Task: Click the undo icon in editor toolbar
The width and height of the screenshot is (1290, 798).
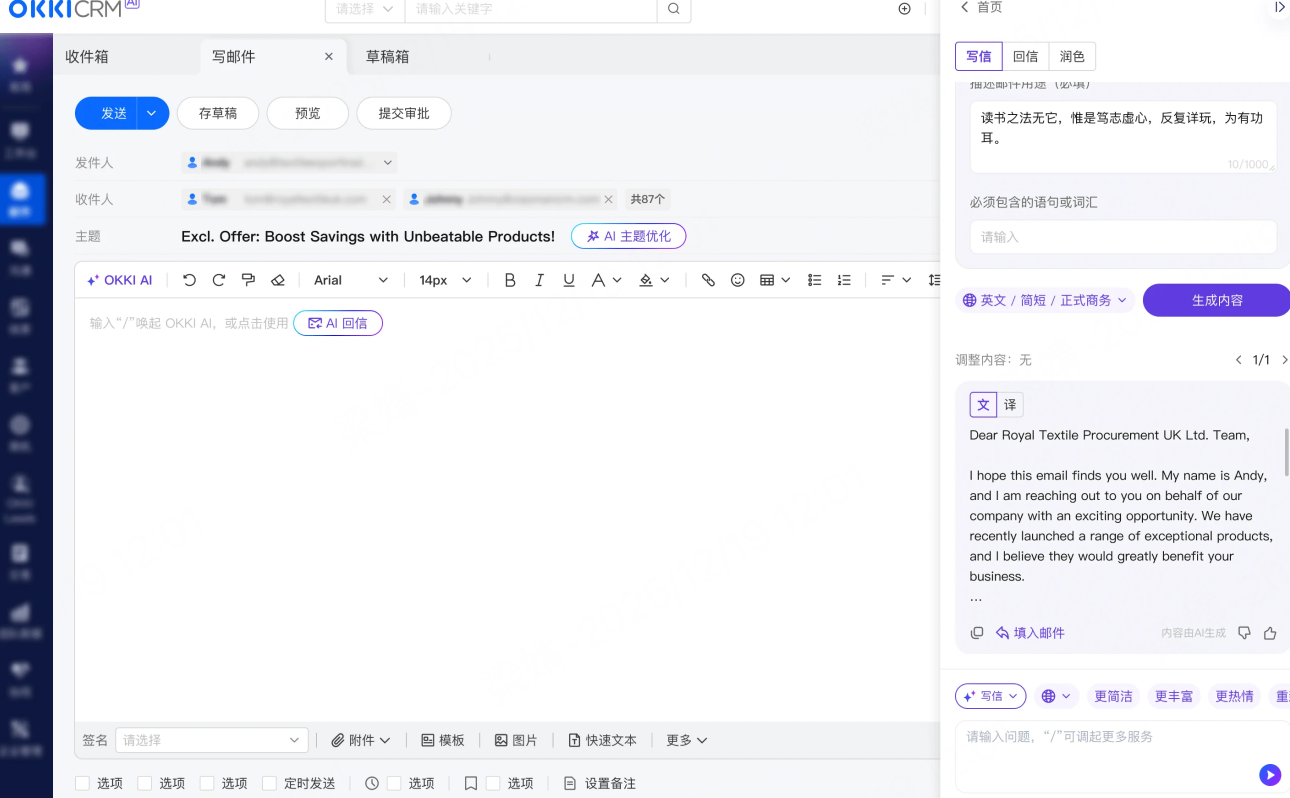Action: pyautogui.click(x=190, y=280)
